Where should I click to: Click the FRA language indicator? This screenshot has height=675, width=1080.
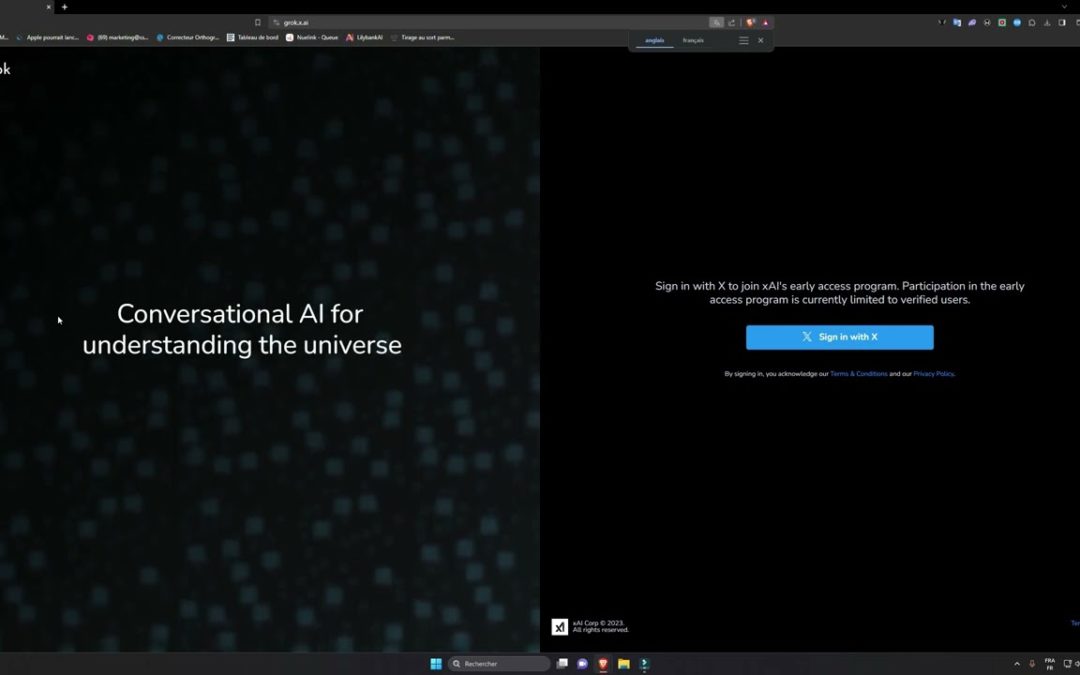(1050, 664)
